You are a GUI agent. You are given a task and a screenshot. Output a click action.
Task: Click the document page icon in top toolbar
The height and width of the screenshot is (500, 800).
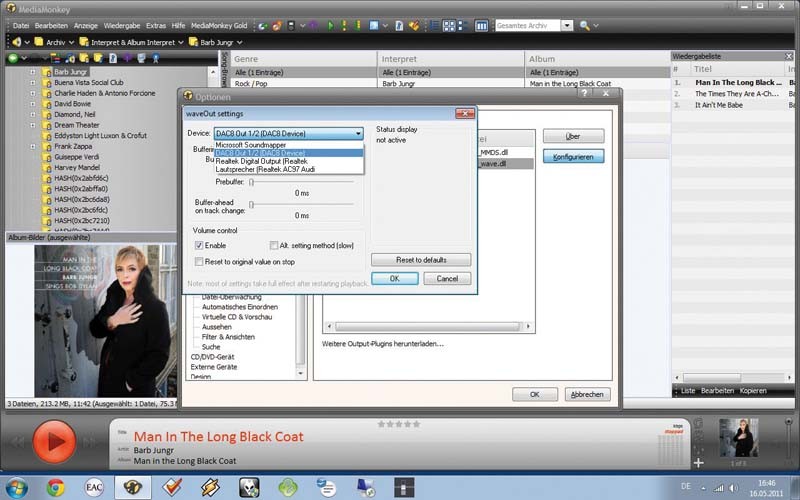click(399, 26)
